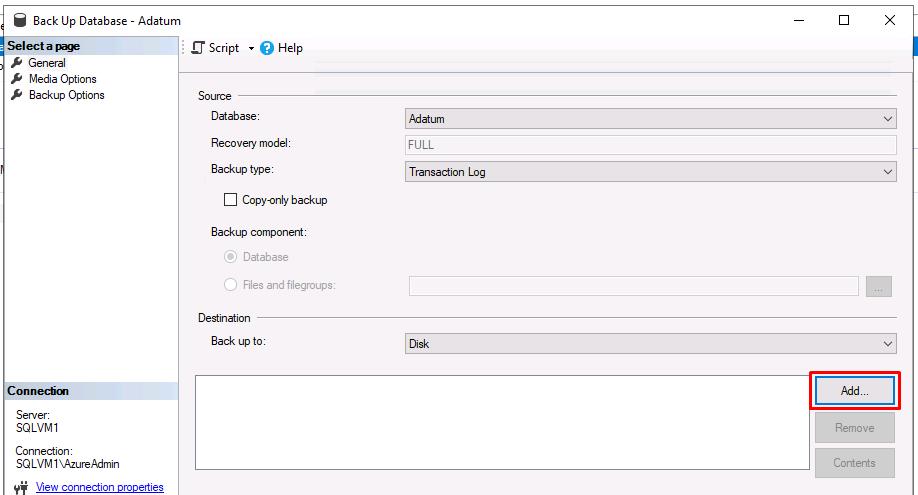Maximize the Back Up Database window
Viewport: 918px width, 495px height.
click(x=844, y=21)
